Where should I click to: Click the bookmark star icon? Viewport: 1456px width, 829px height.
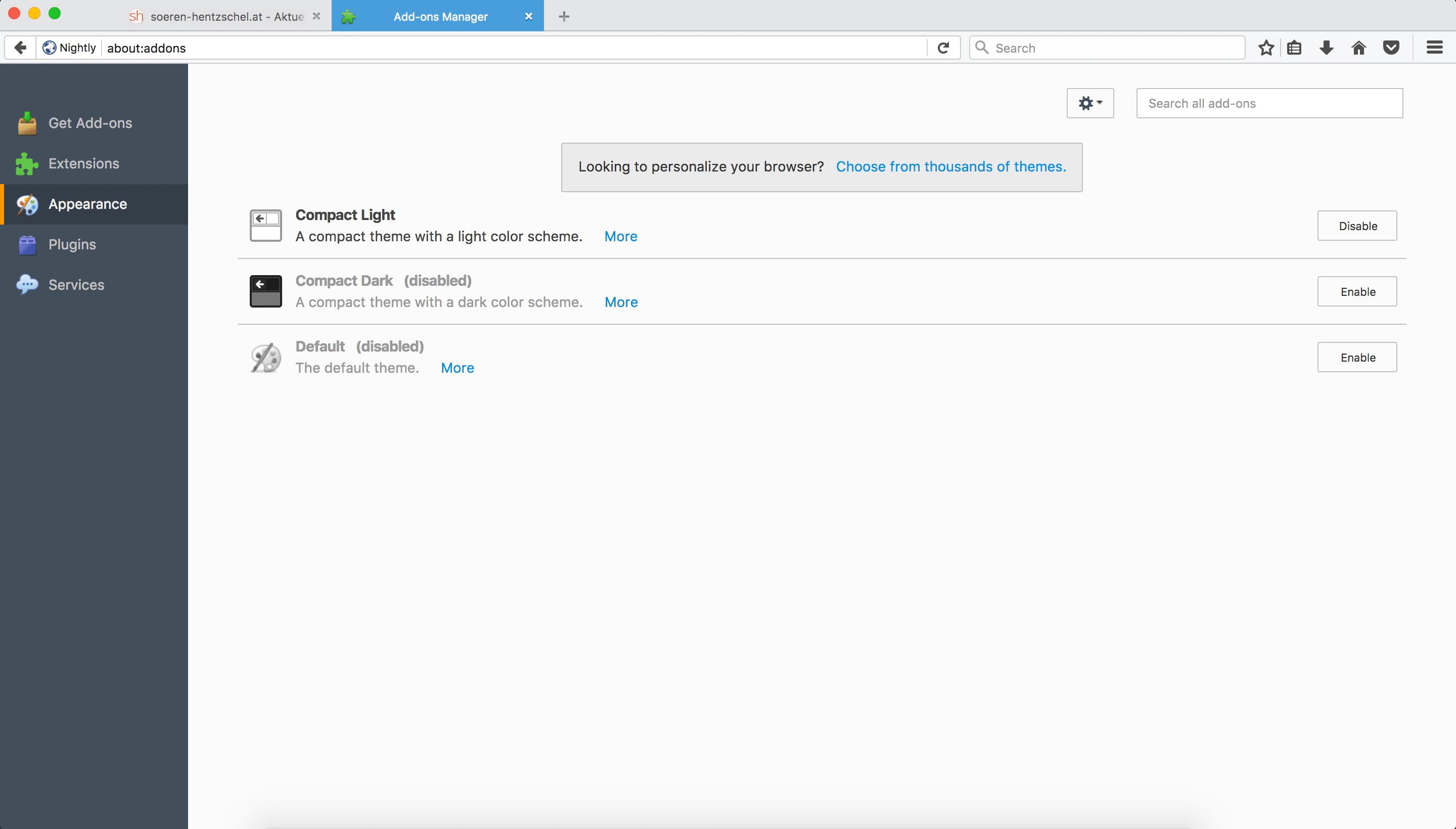coord(1265,48)
